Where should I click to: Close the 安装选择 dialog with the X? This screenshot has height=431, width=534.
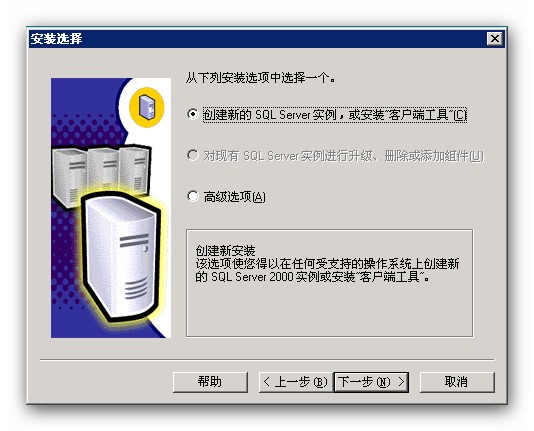pos(494,38)
